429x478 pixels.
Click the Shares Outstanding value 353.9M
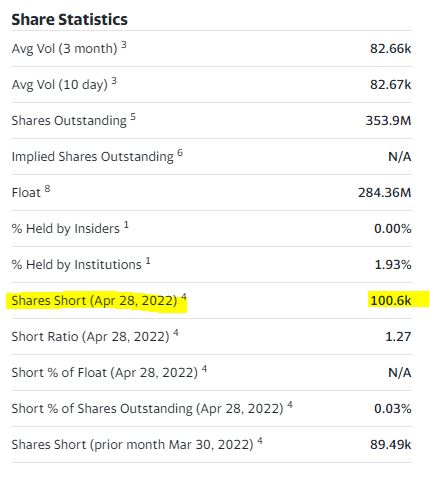point(388,120)
